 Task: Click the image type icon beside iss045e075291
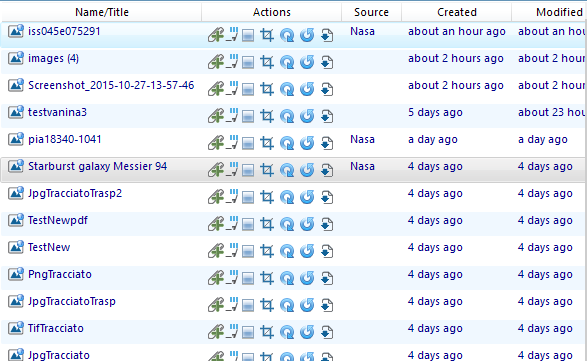pyautogui.click(x=16, y=31)
